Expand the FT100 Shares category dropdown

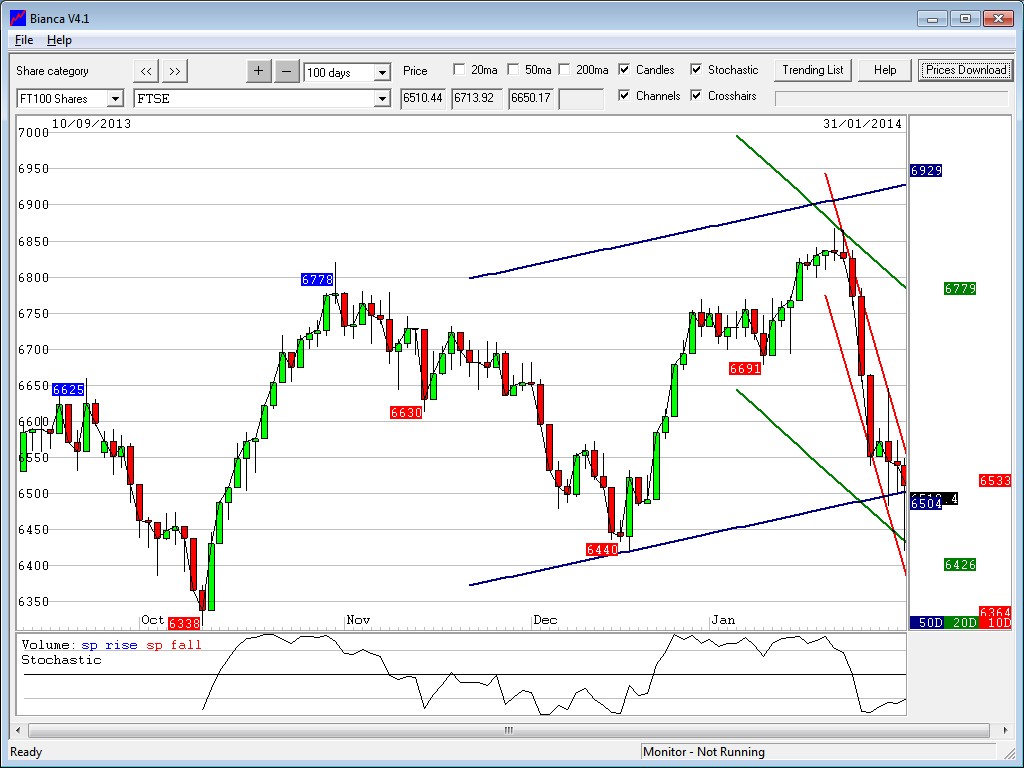point(114,99)
